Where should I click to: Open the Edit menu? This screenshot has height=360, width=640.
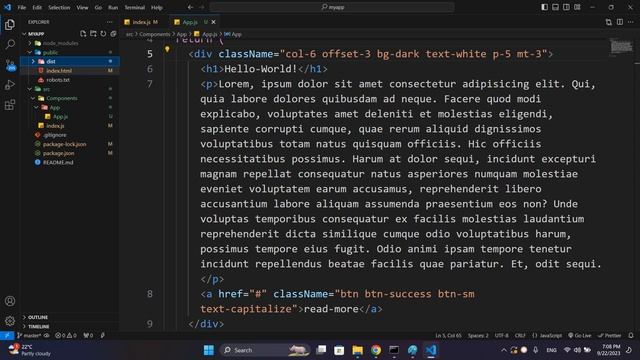[x=37, y=7]
